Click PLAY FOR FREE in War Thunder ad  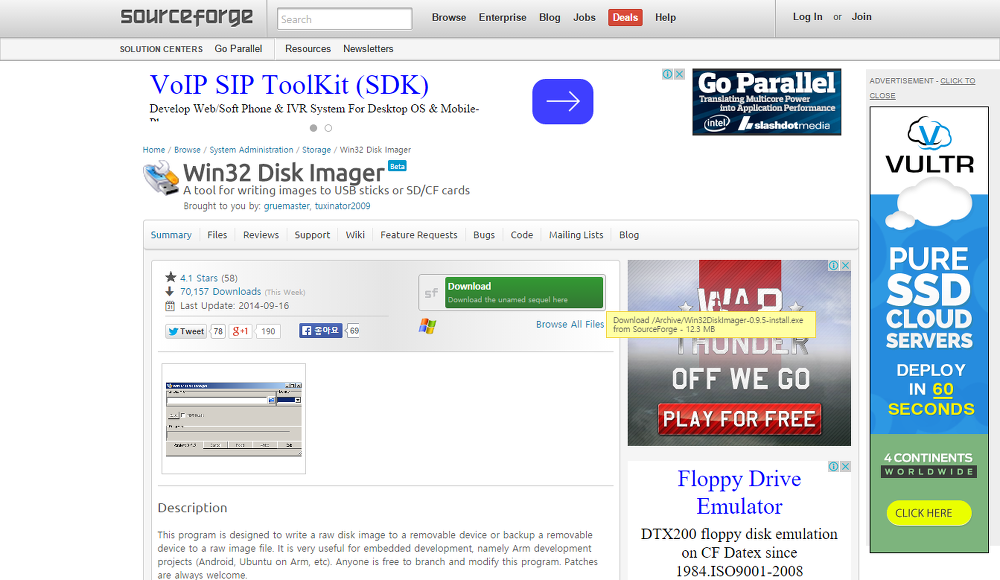pos(739,419)
